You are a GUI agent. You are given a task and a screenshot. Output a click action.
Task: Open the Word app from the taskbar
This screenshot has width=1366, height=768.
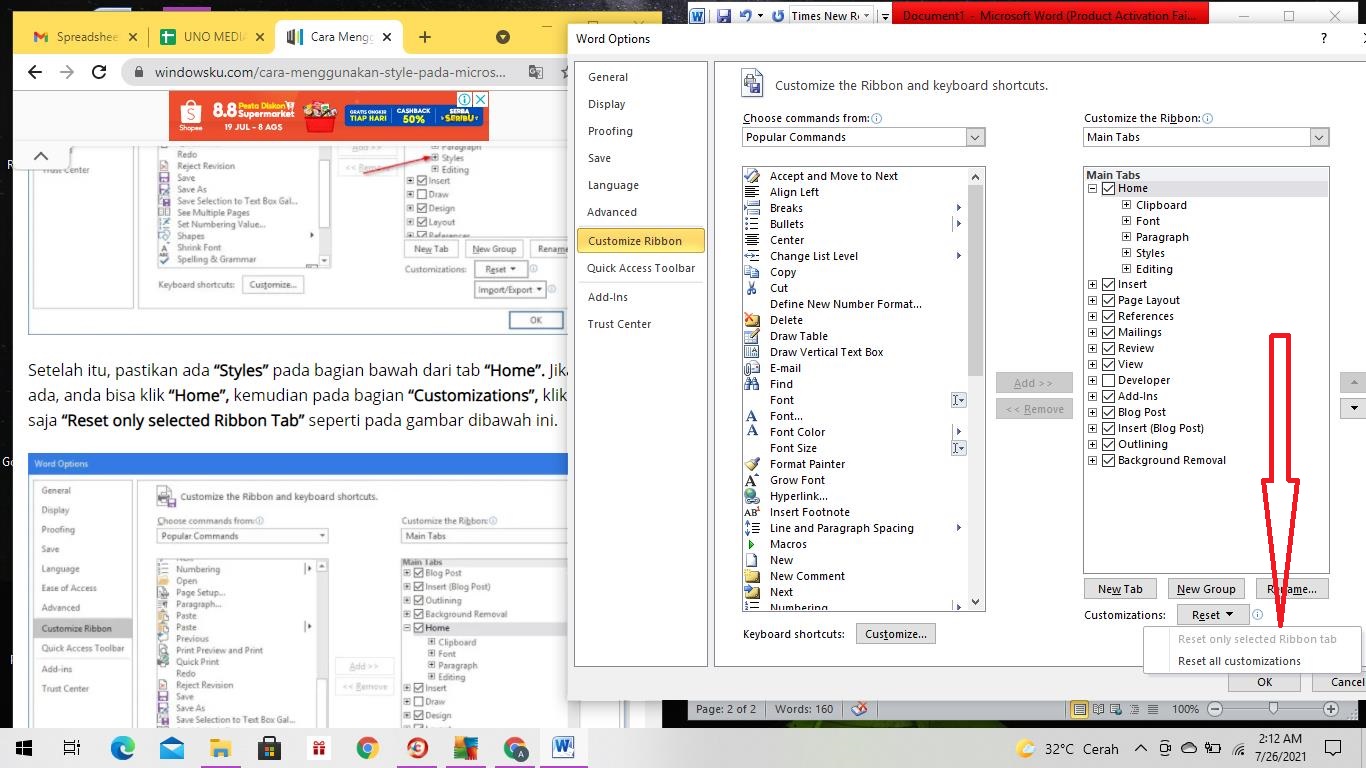(x=562, y=747)
